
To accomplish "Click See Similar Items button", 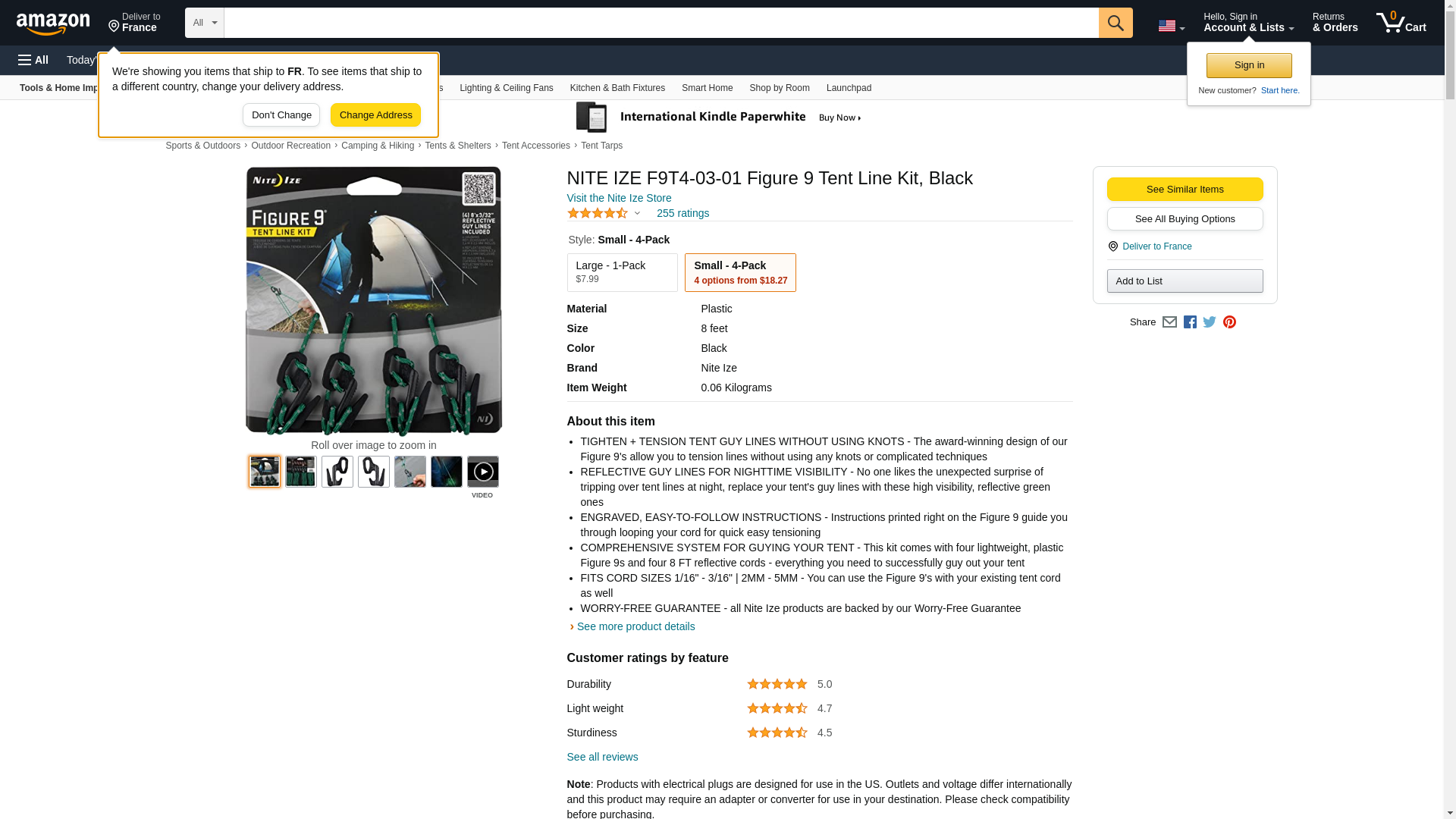I will (1184, 190).
